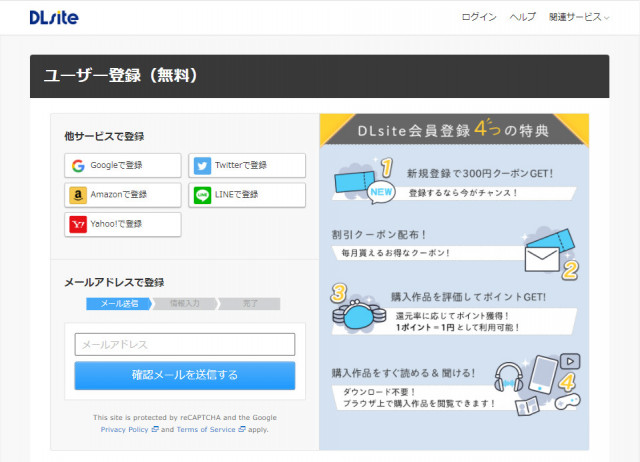The height and width of the screenshot is (462, 640).
Task: Click 購入作品を評価してポイントGET! heading
Action: click(x=468, y=297)
